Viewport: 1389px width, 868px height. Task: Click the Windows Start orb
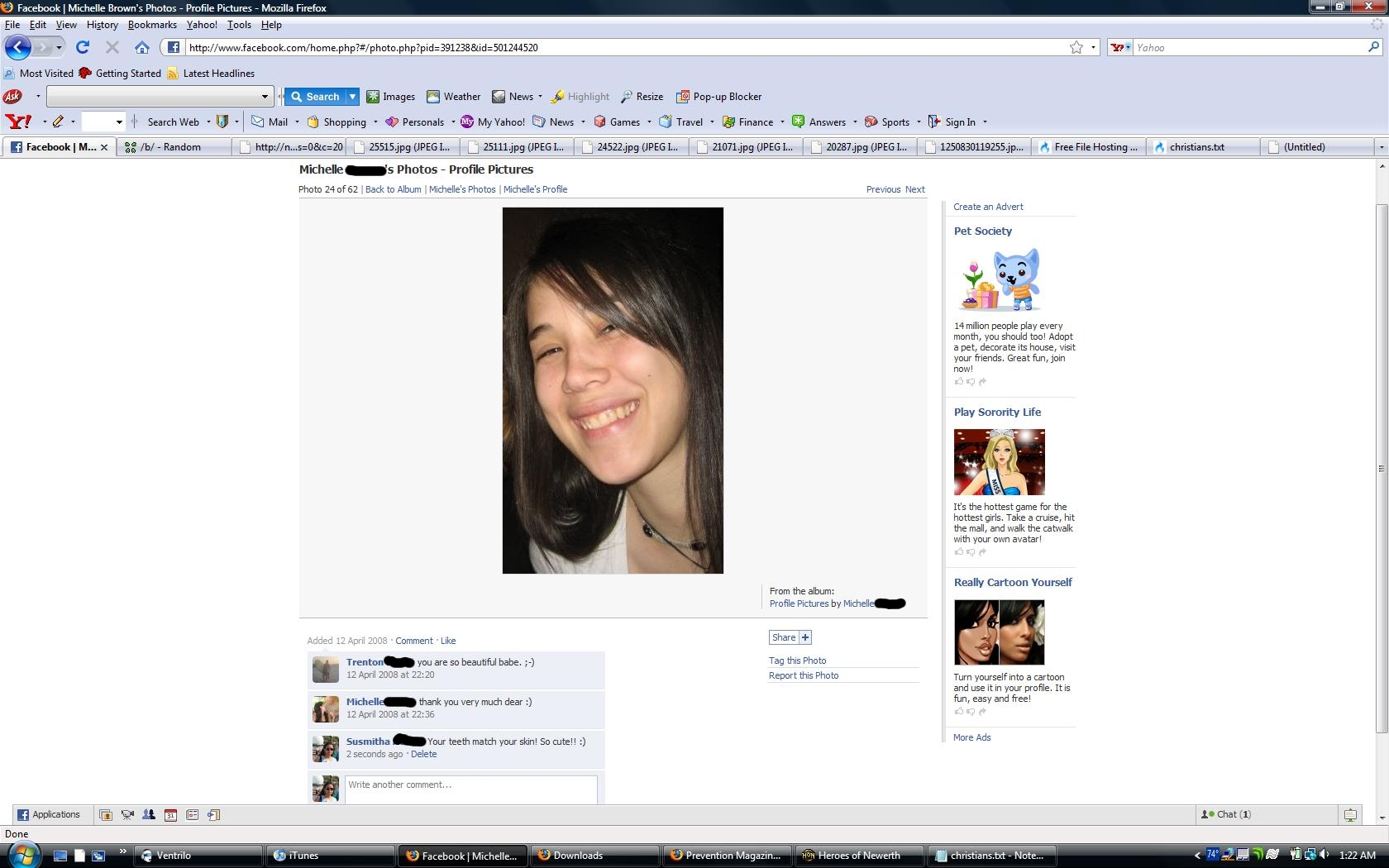tap(21, 855)
